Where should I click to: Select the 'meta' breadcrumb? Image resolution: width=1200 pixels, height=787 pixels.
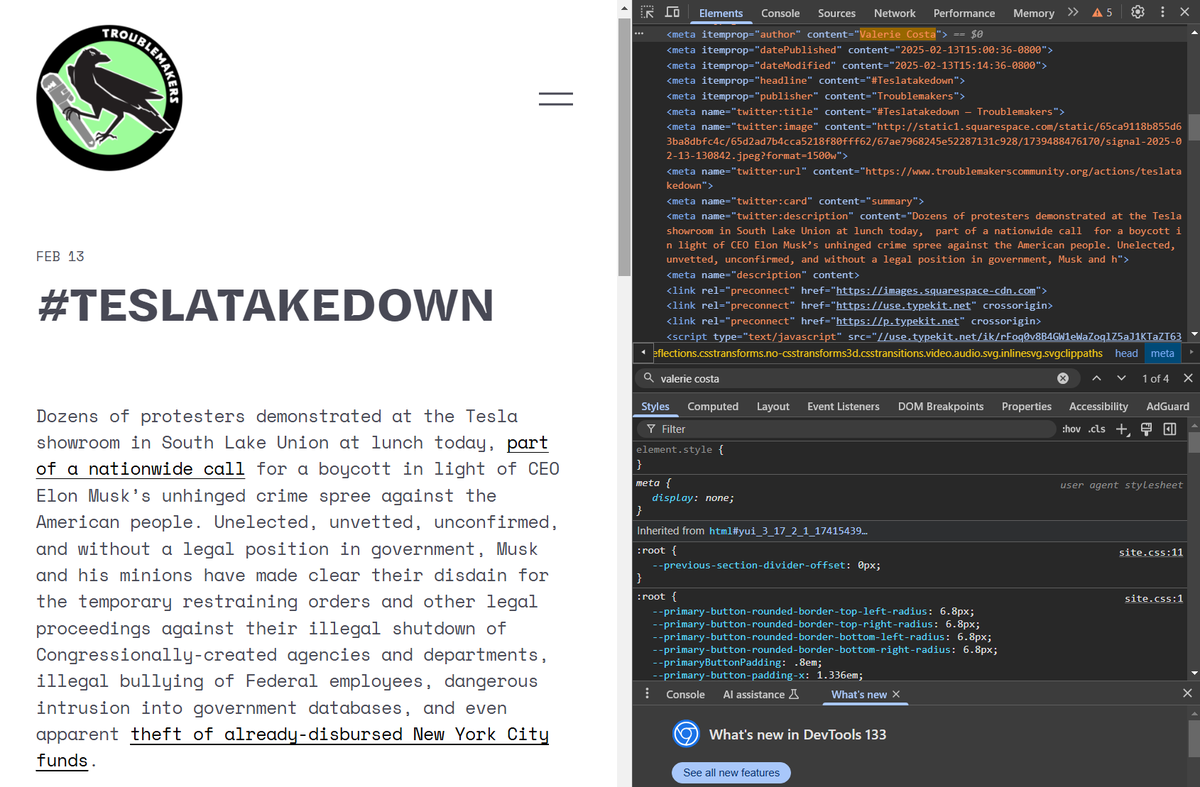tap(1162, 353)
